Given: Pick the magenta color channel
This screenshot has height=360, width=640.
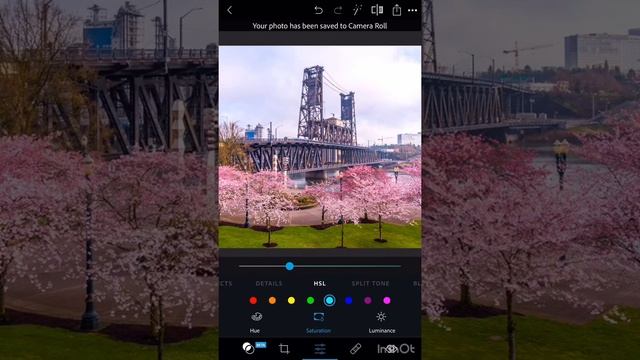Looking at the screenshot, I should [x=387, y=300].
